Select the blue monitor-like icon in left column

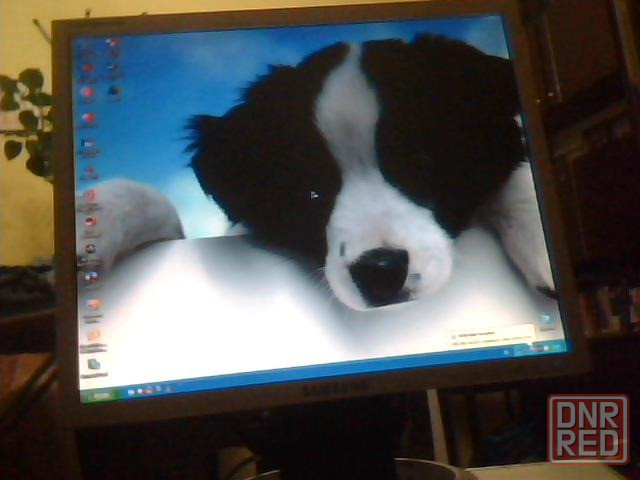click(89, 144)
